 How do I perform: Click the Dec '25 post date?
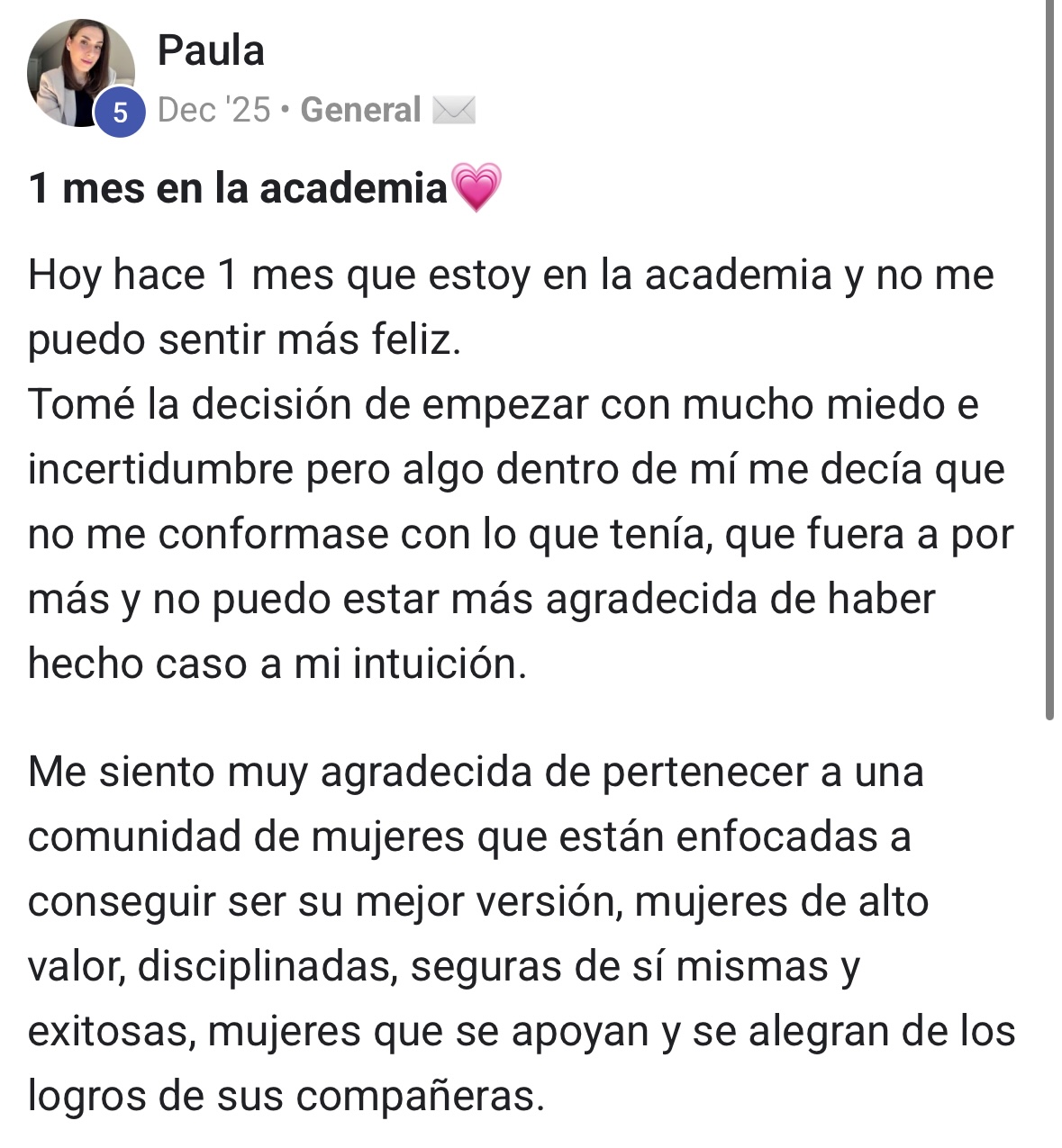pyautogui.click(x=213, y=110)
